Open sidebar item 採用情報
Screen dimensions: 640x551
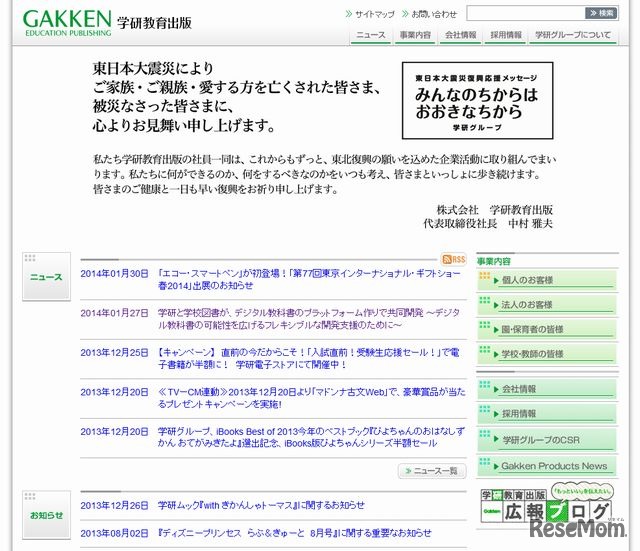pyautogui.click(x=547, y=413)
